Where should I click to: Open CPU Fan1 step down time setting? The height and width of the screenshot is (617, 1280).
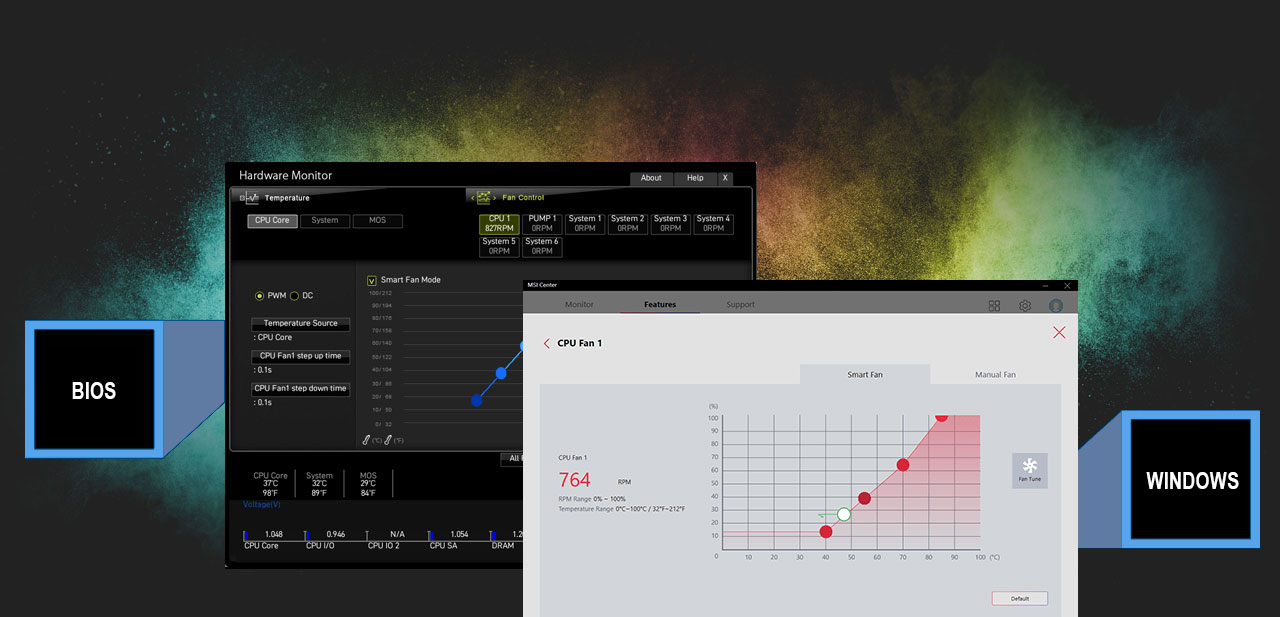coord(301,388)
